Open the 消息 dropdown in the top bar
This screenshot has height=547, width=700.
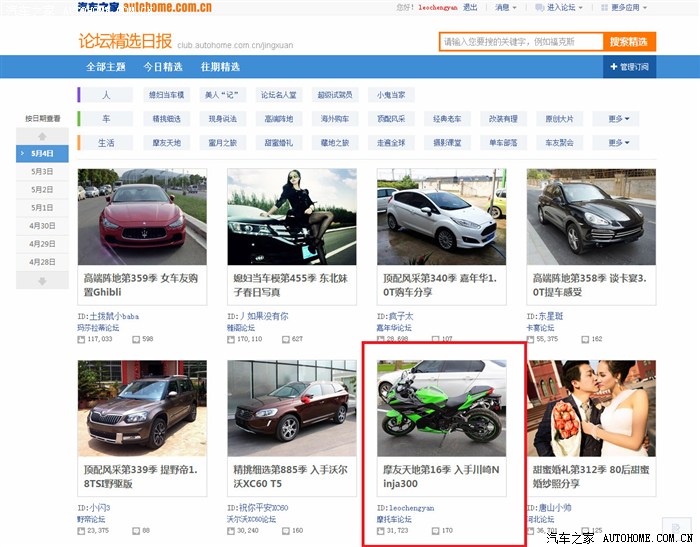coord(506,7)
